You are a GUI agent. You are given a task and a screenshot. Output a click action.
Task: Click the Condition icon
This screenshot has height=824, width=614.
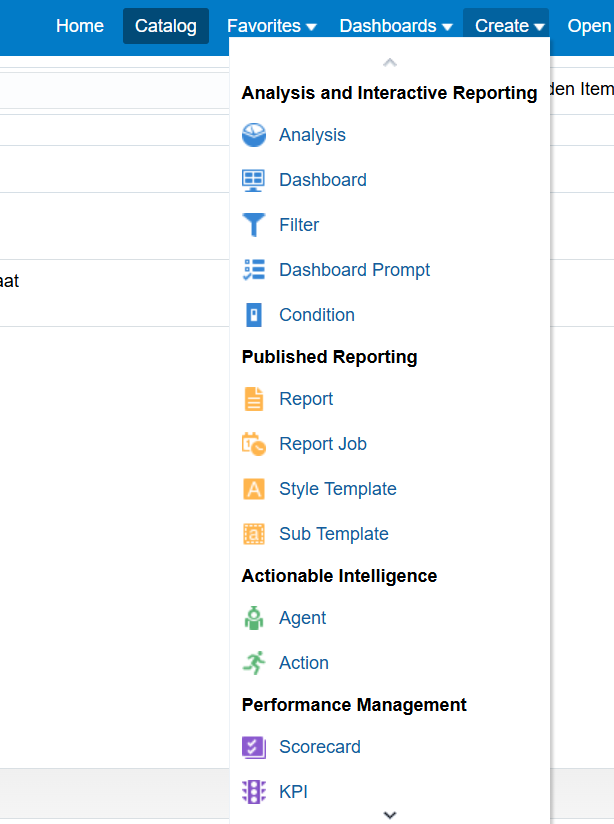(254, 315)
